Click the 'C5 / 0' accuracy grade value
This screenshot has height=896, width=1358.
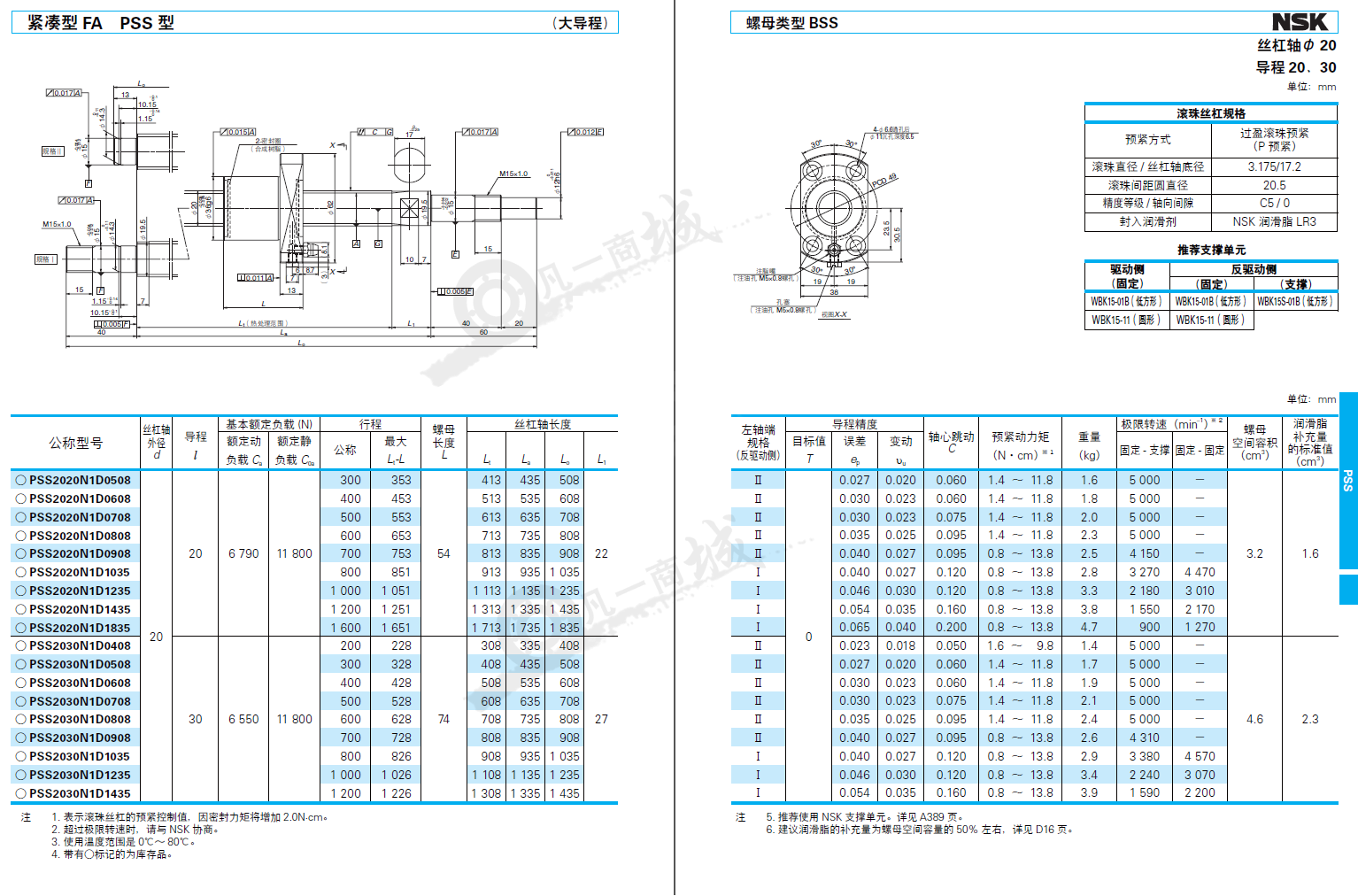[x=1275, y=203]
